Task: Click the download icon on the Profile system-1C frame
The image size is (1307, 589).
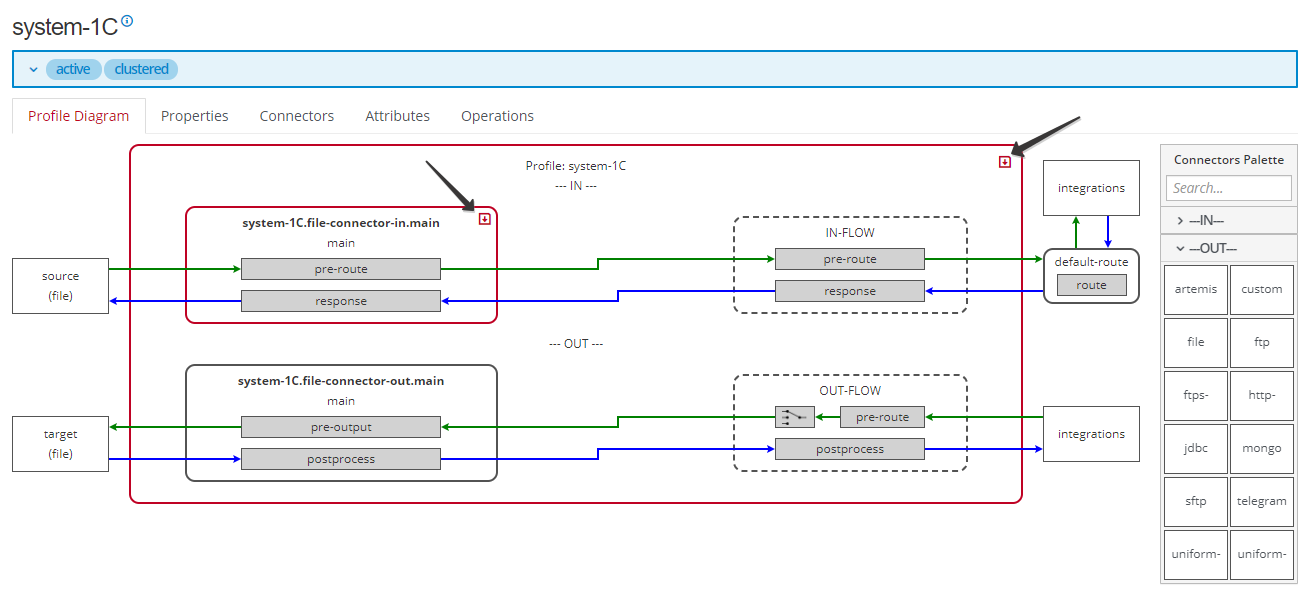Action: pos(1004,160)
